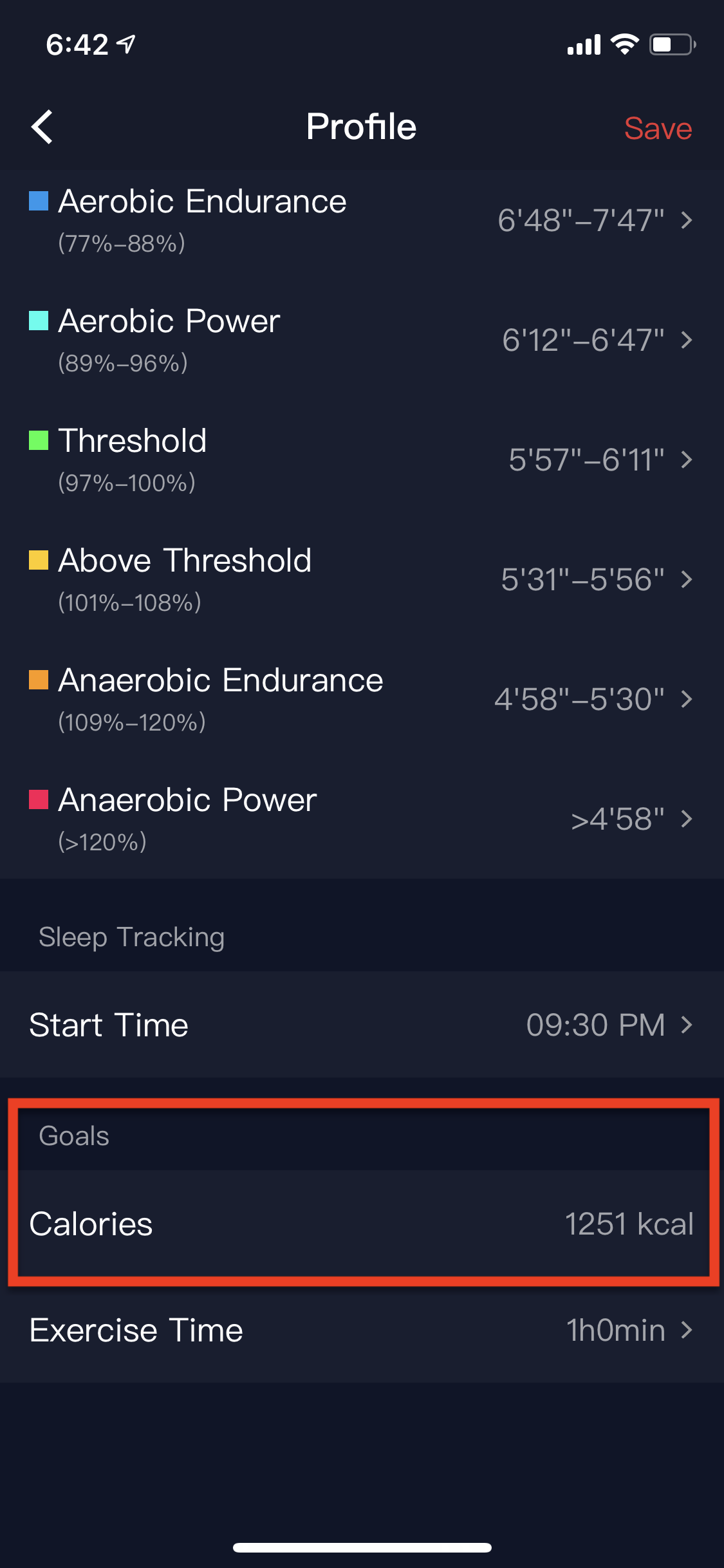Tap the cyan Aerobic Power color square

pos(39,321)
